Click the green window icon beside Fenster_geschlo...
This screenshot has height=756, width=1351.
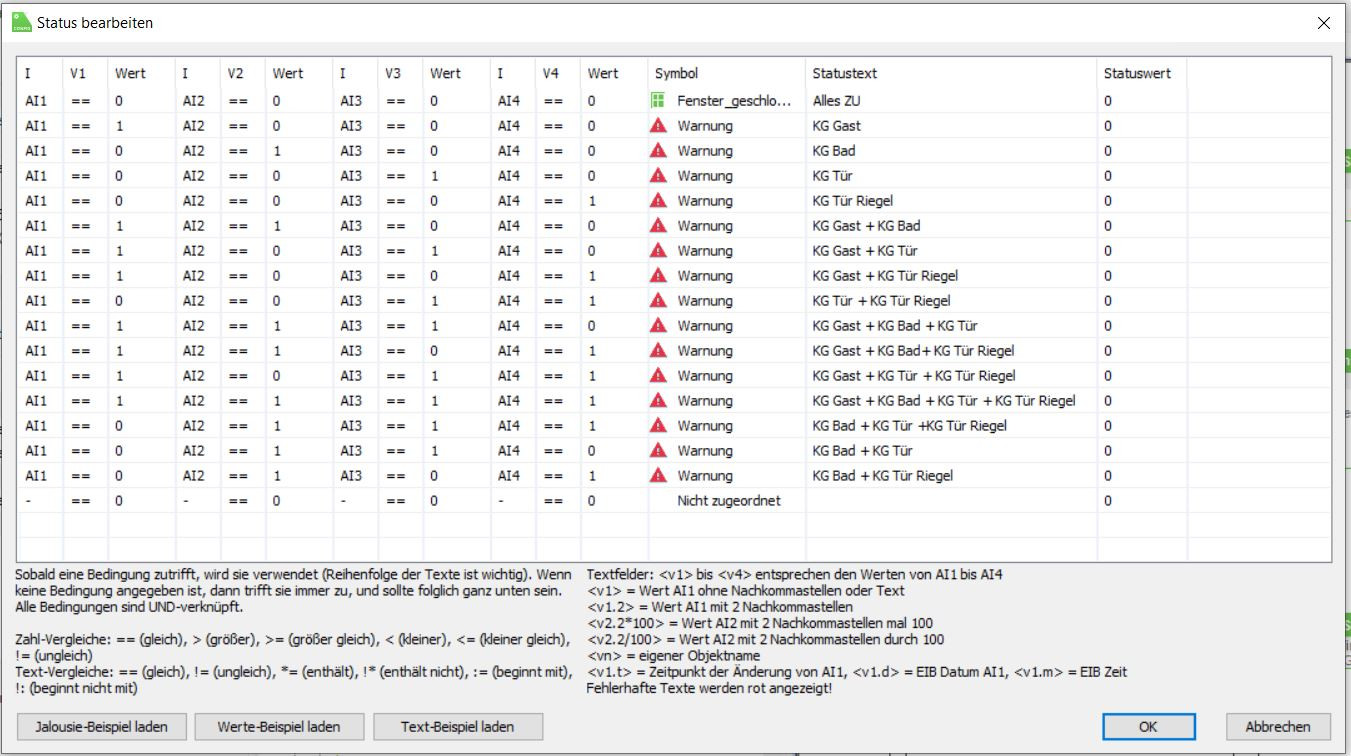658,101
